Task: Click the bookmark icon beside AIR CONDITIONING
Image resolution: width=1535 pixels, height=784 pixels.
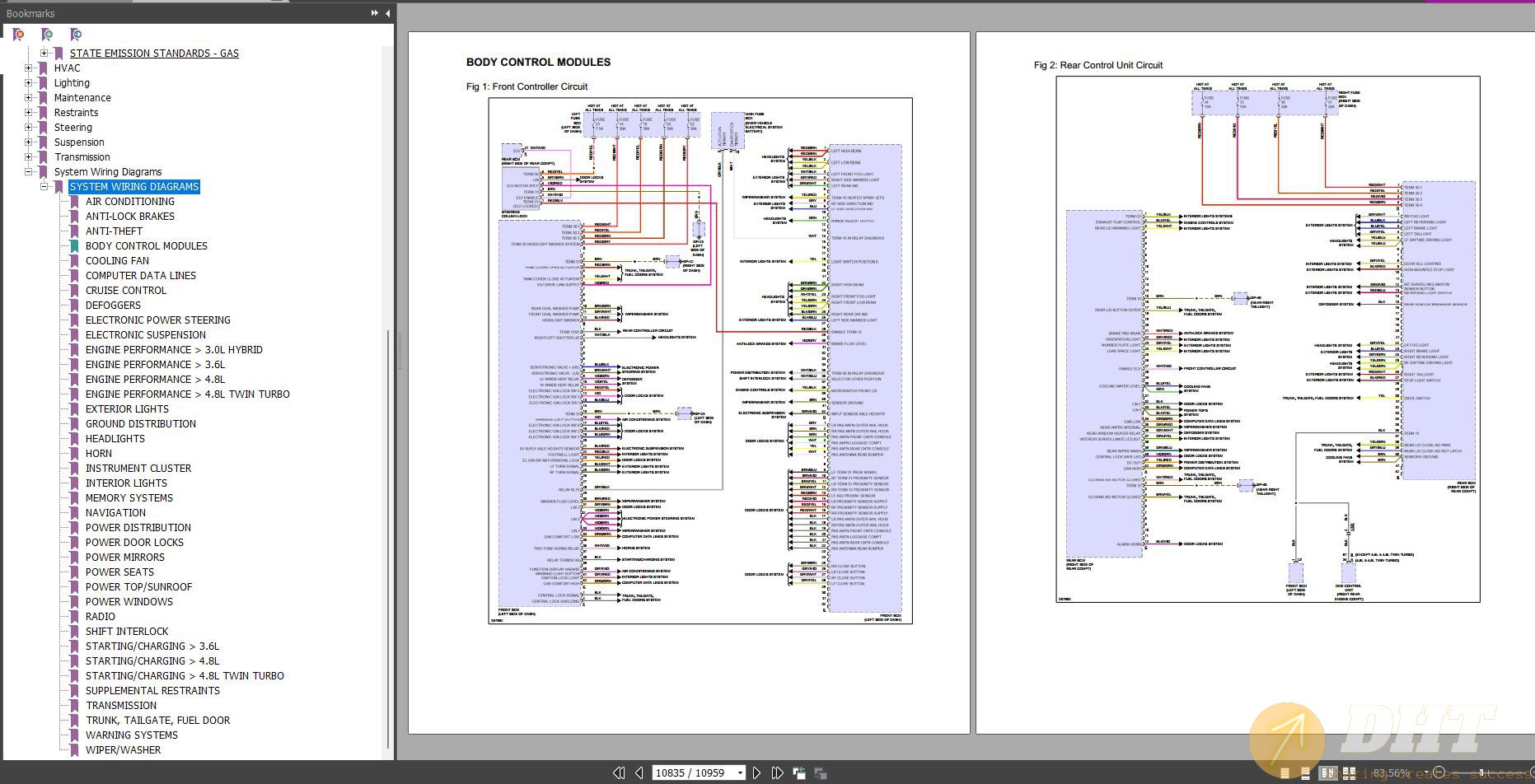Action: coord(74,202)
